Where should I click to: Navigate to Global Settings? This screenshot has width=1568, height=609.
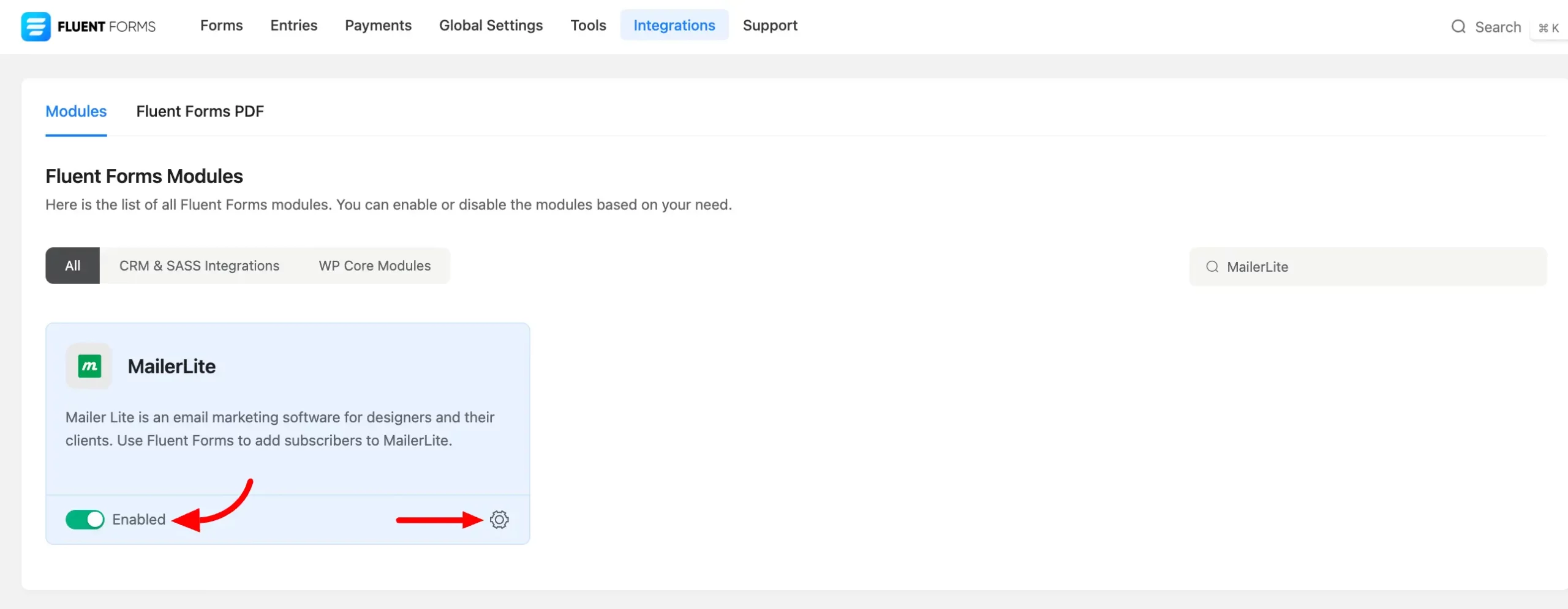[491, 26]
